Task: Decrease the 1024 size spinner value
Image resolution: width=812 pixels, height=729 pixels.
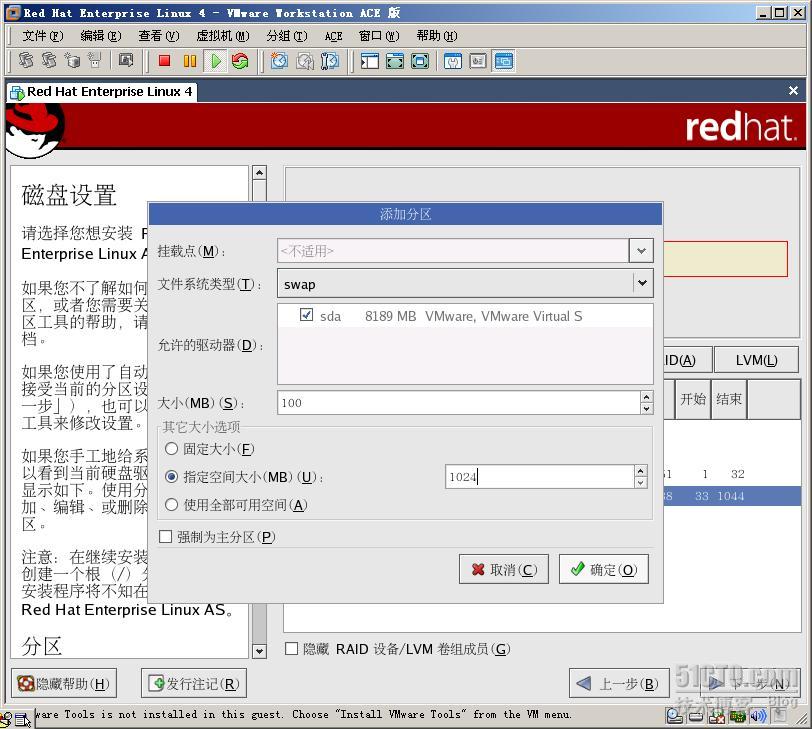Action: (x=641, y=483)
